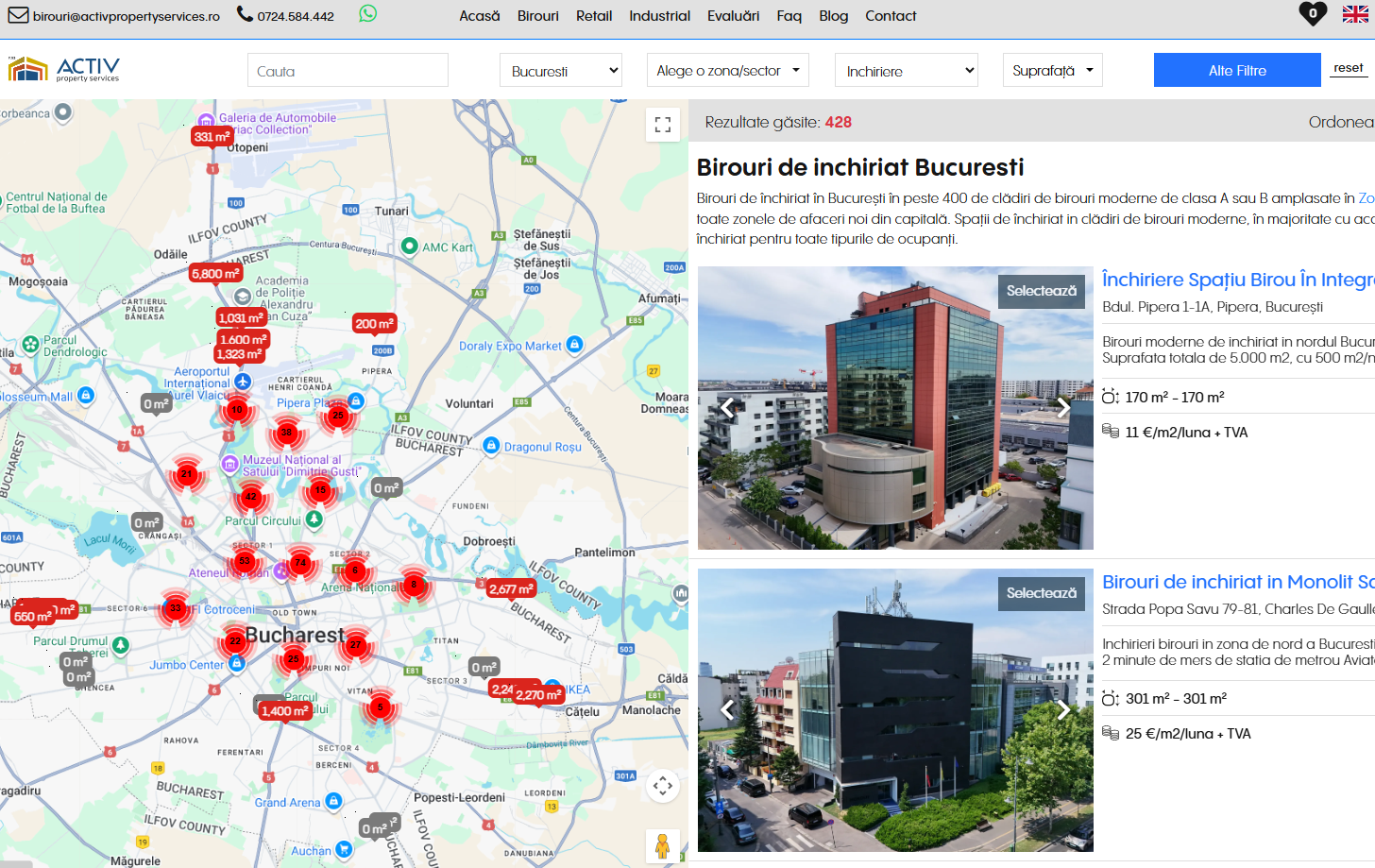
Task: Click the Alte Filtre button
Action: point(1237,71)
